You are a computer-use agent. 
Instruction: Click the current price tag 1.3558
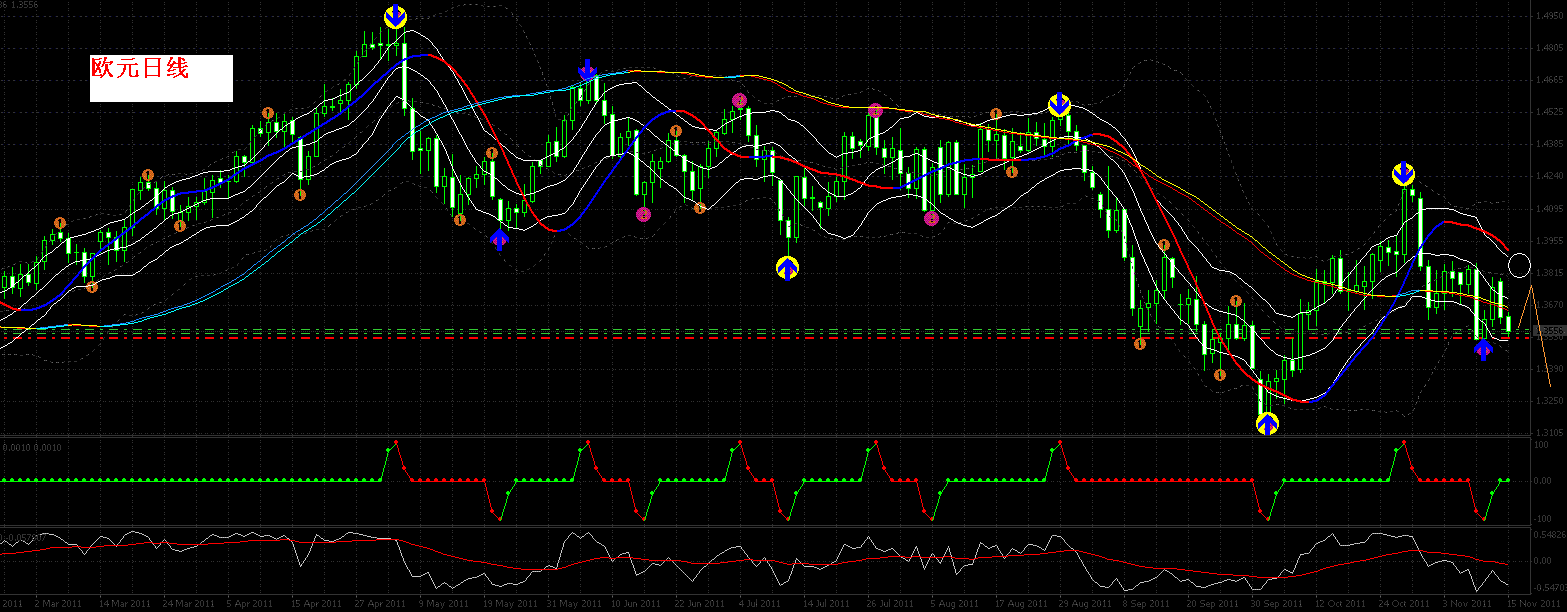click(x=1551, y=330)
